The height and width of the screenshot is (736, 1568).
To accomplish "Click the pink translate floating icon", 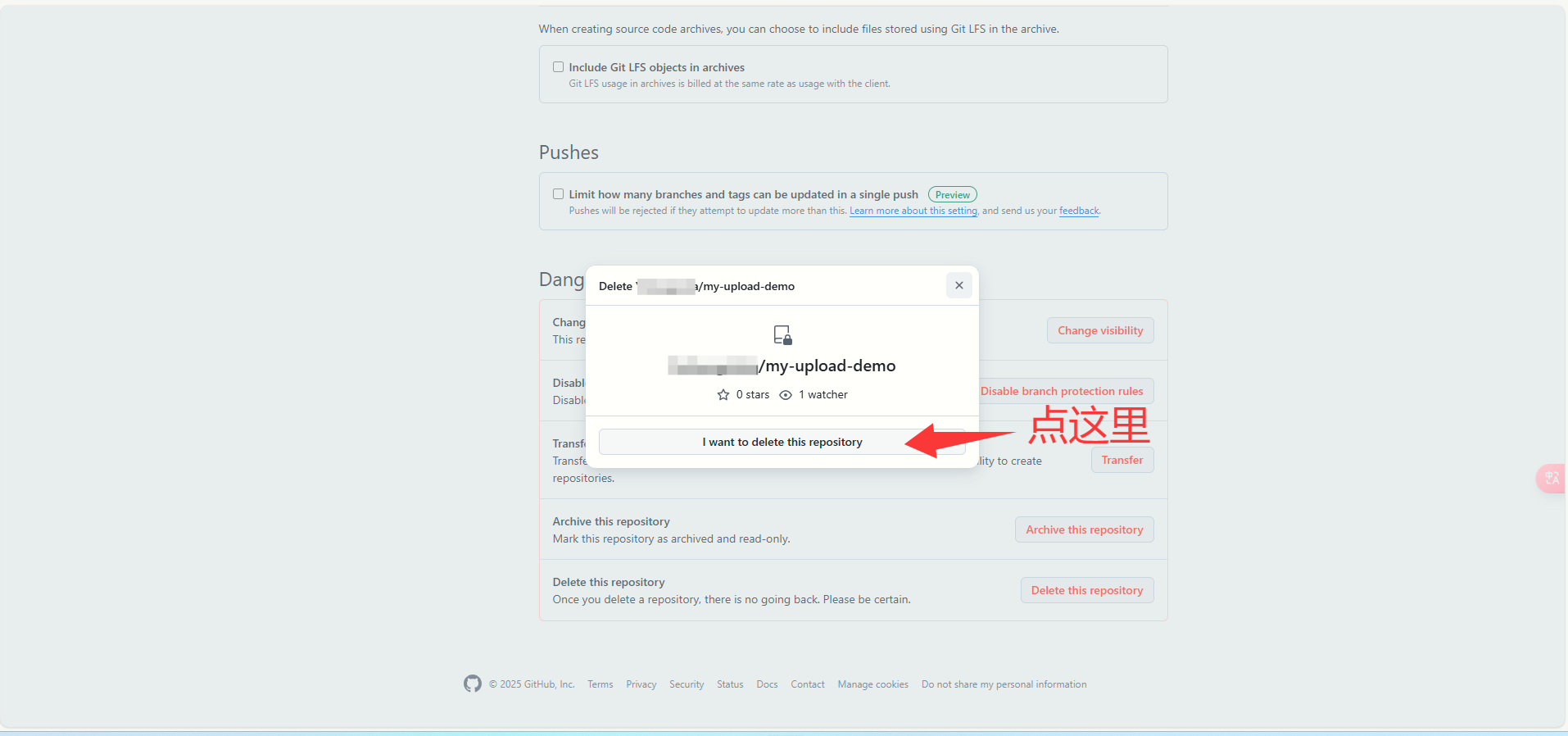I will click(x=1552, y=478).
